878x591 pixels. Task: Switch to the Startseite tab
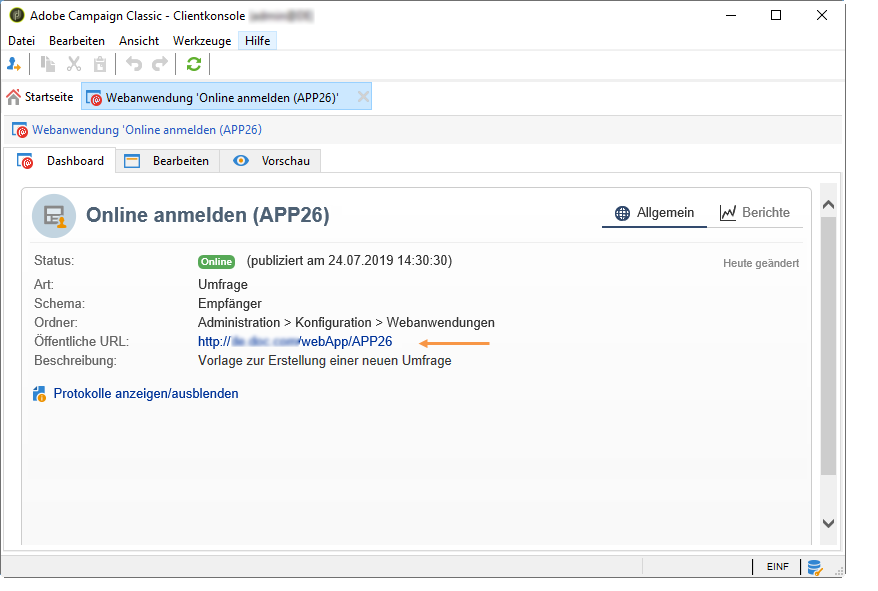40,97
